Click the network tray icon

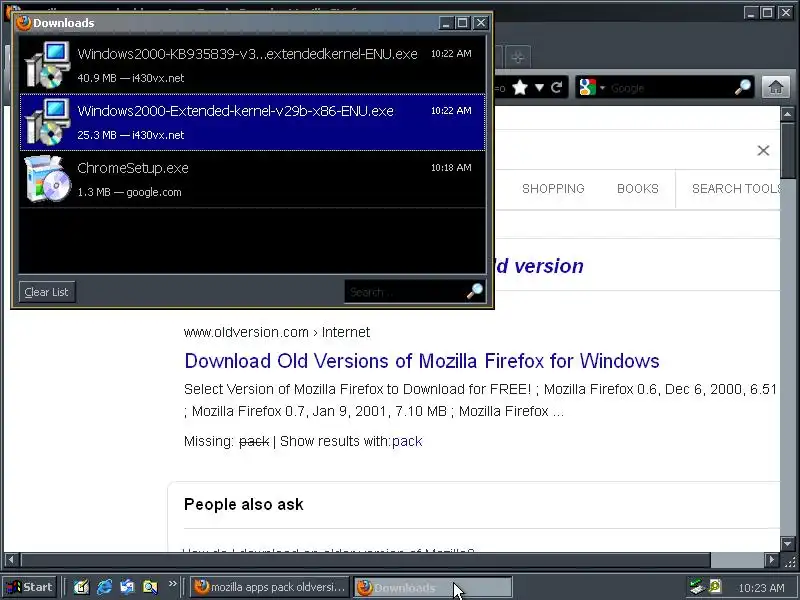(697, 587)
